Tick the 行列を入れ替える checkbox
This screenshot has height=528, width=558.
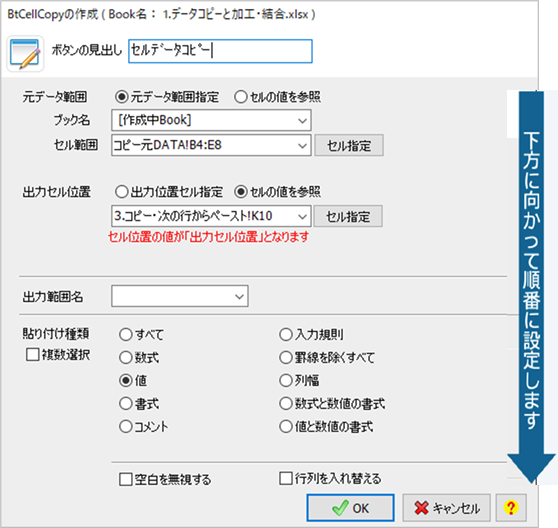click(x=286, y=478)
